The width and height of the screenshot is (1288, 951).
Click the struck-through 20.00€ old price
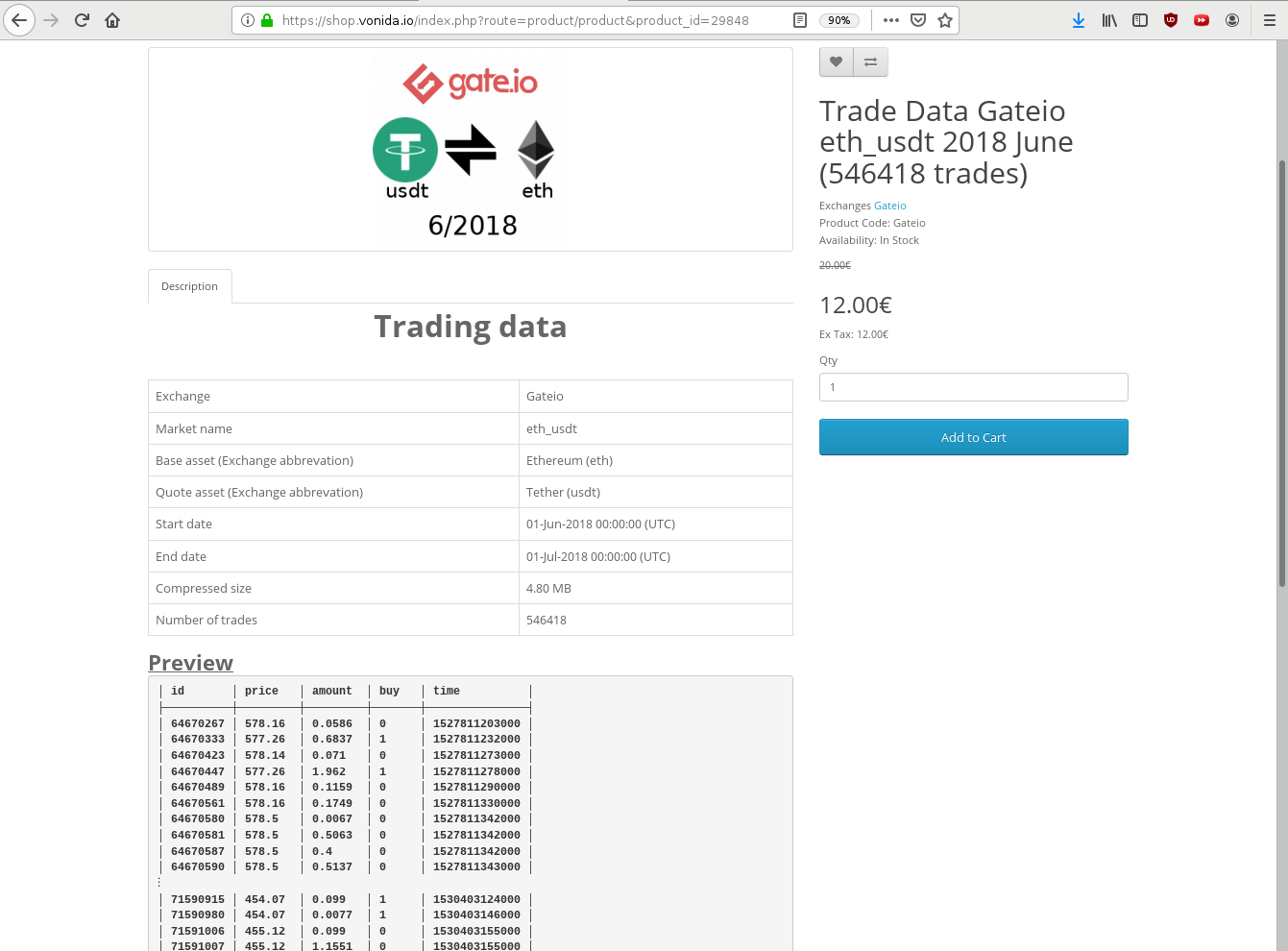click(x=835, y=265)
